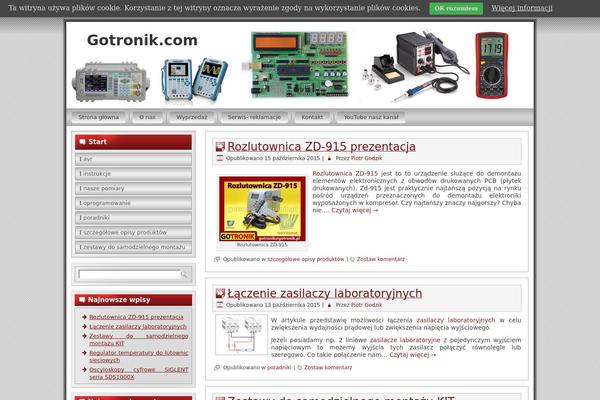Open Serwis- reklamacje menu item

pyautogui.click(x=254, y=117)
